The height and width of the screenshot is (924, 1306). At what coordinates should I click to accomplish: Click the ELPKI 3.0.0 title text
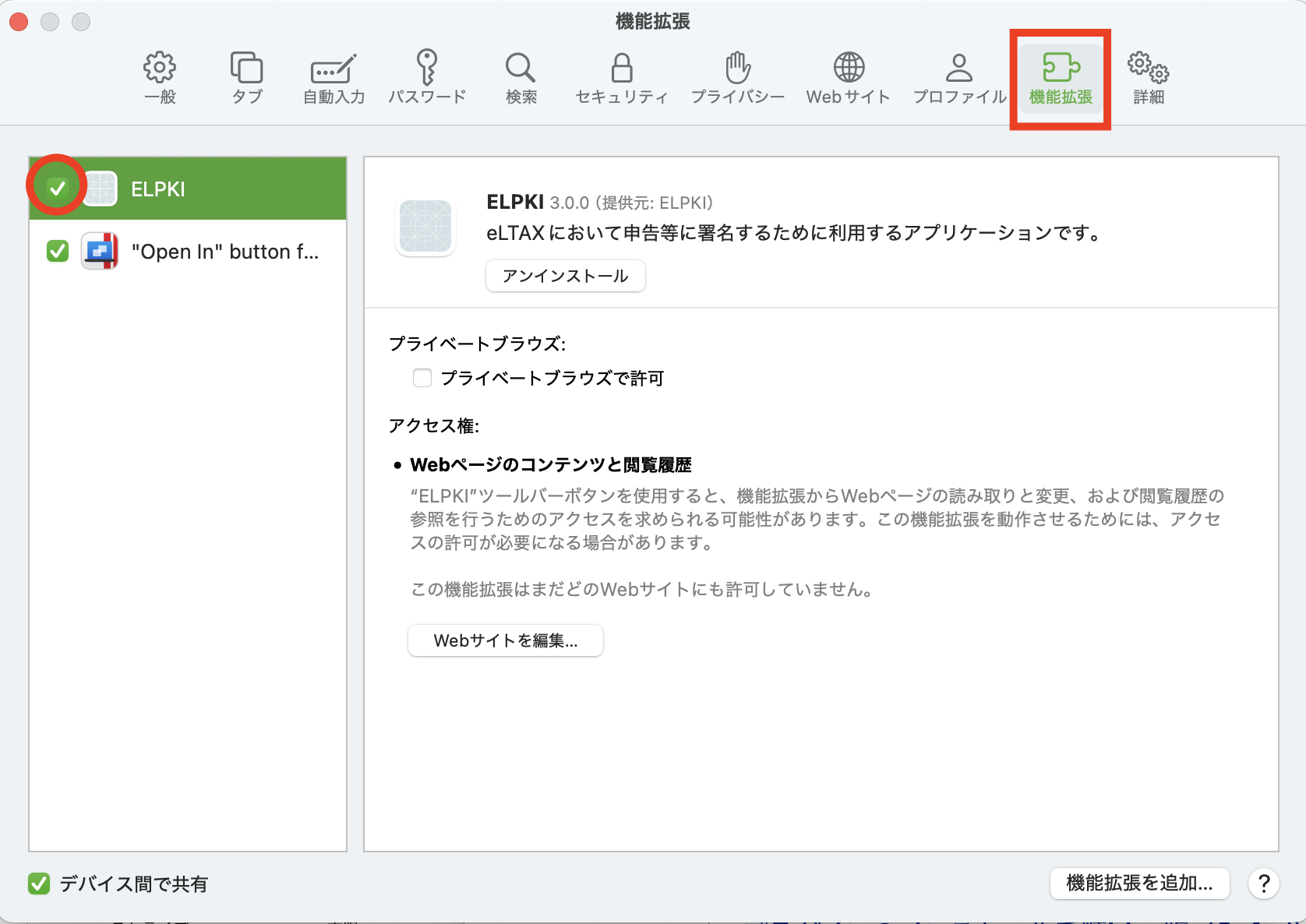(538, 203)
